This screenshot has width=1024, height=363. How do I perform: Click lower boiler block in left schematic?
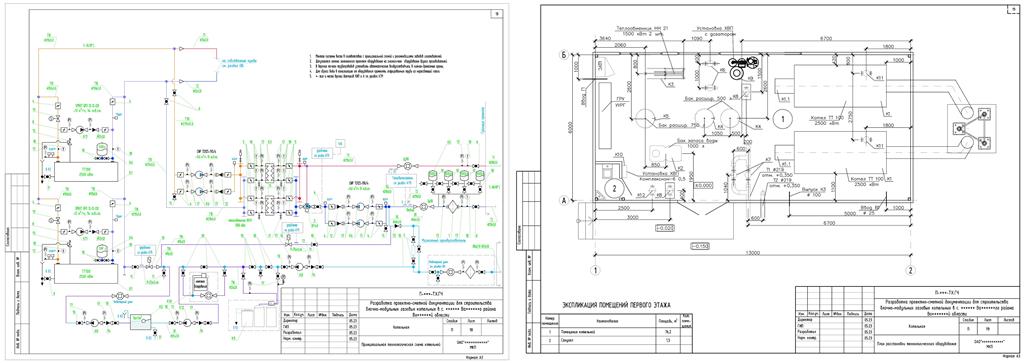(86, 272)
